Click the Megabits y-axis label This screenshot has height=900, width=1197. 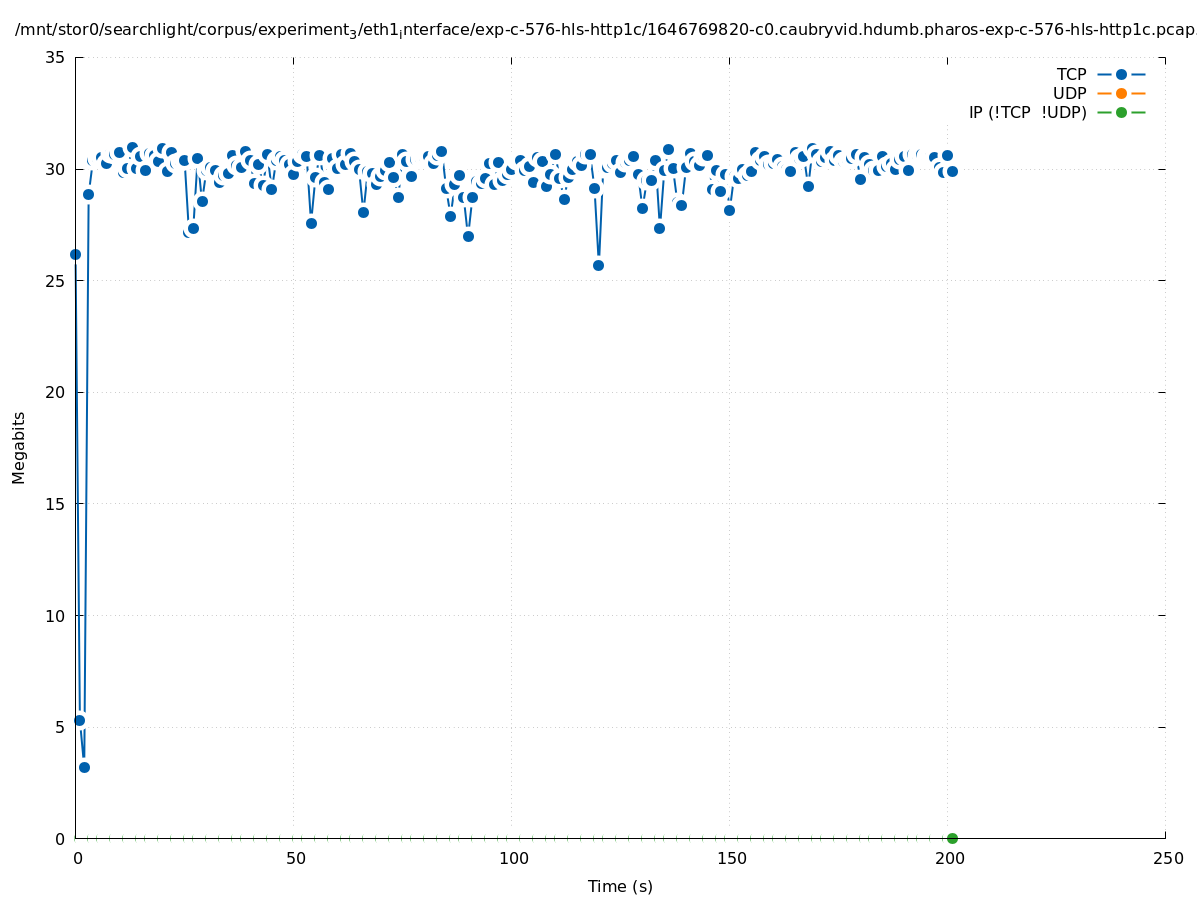(x=19, y=447)
